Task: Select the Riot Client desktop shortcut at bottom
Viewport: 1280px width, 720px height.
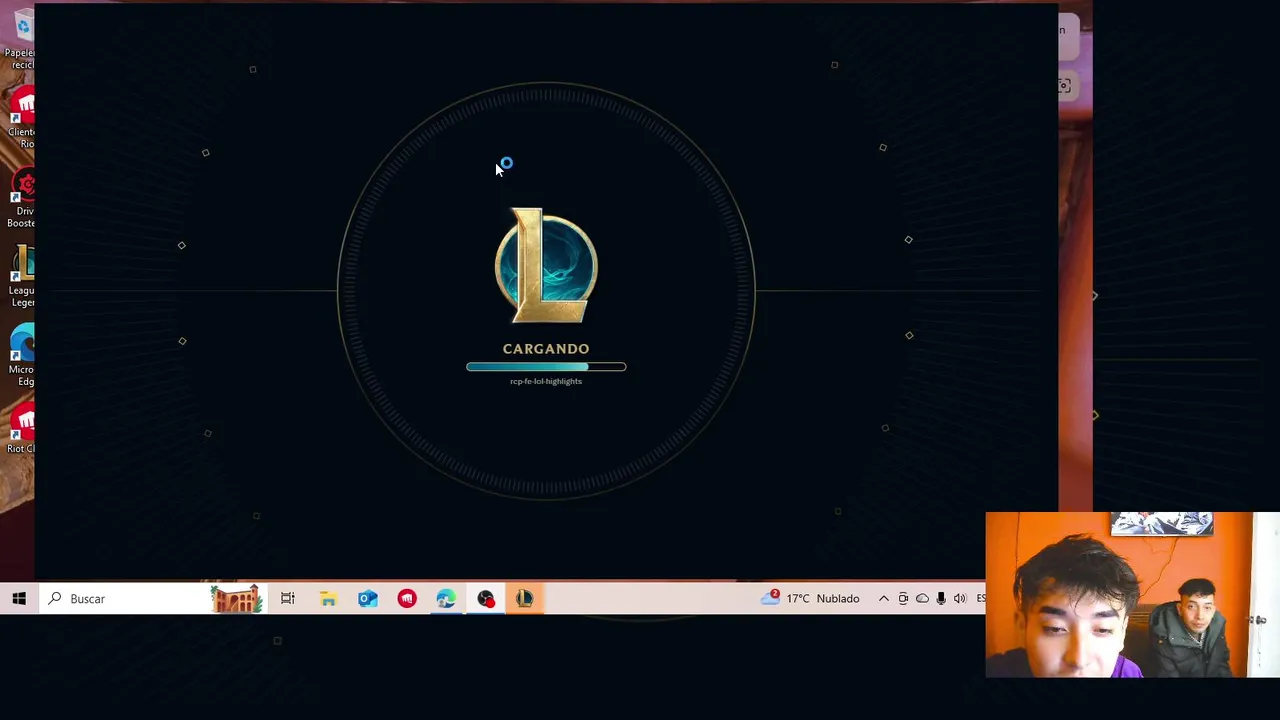Action: coord(20,429)
